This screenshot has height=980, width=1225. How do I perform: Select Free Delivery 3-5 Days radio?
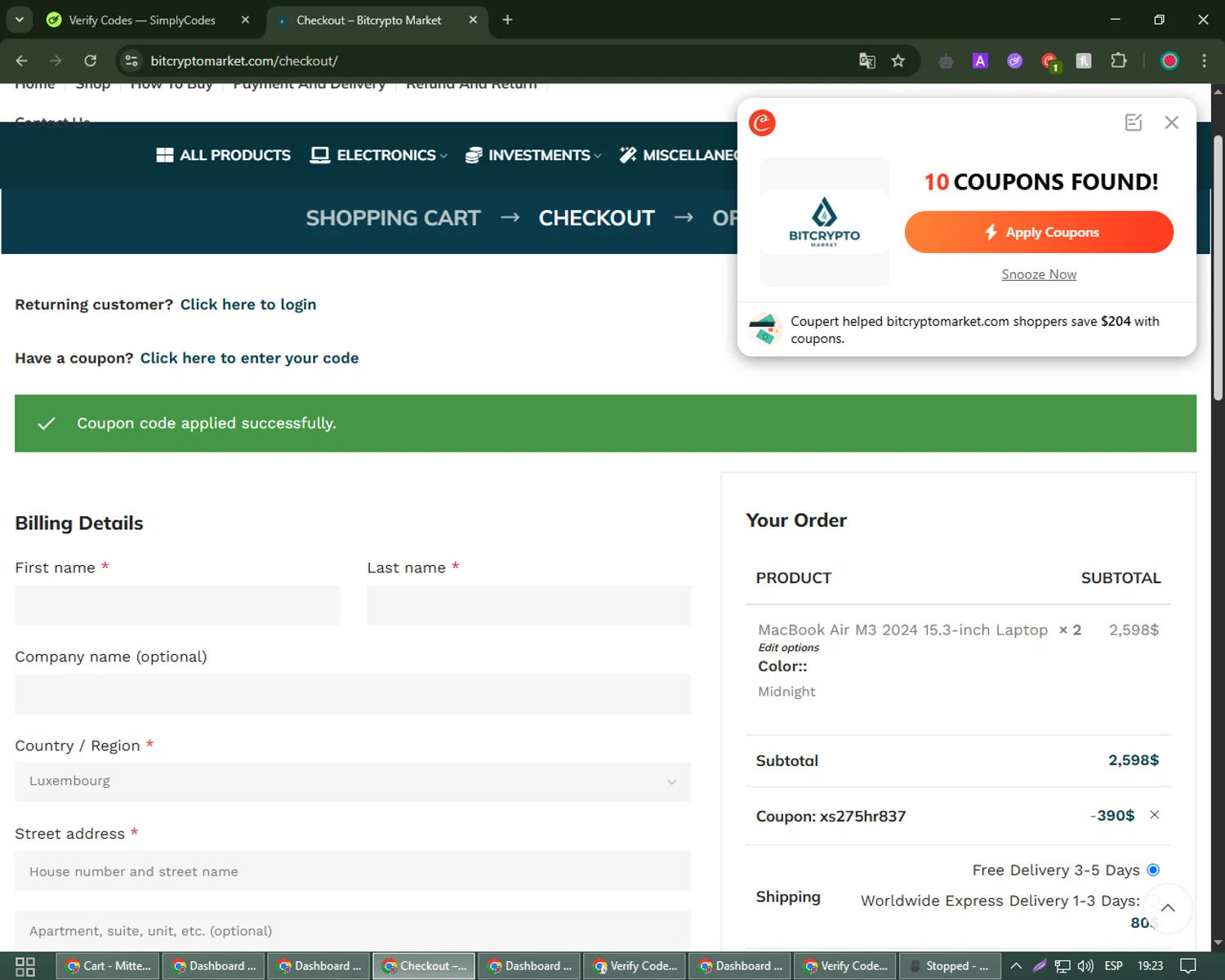pos(1153,870)
